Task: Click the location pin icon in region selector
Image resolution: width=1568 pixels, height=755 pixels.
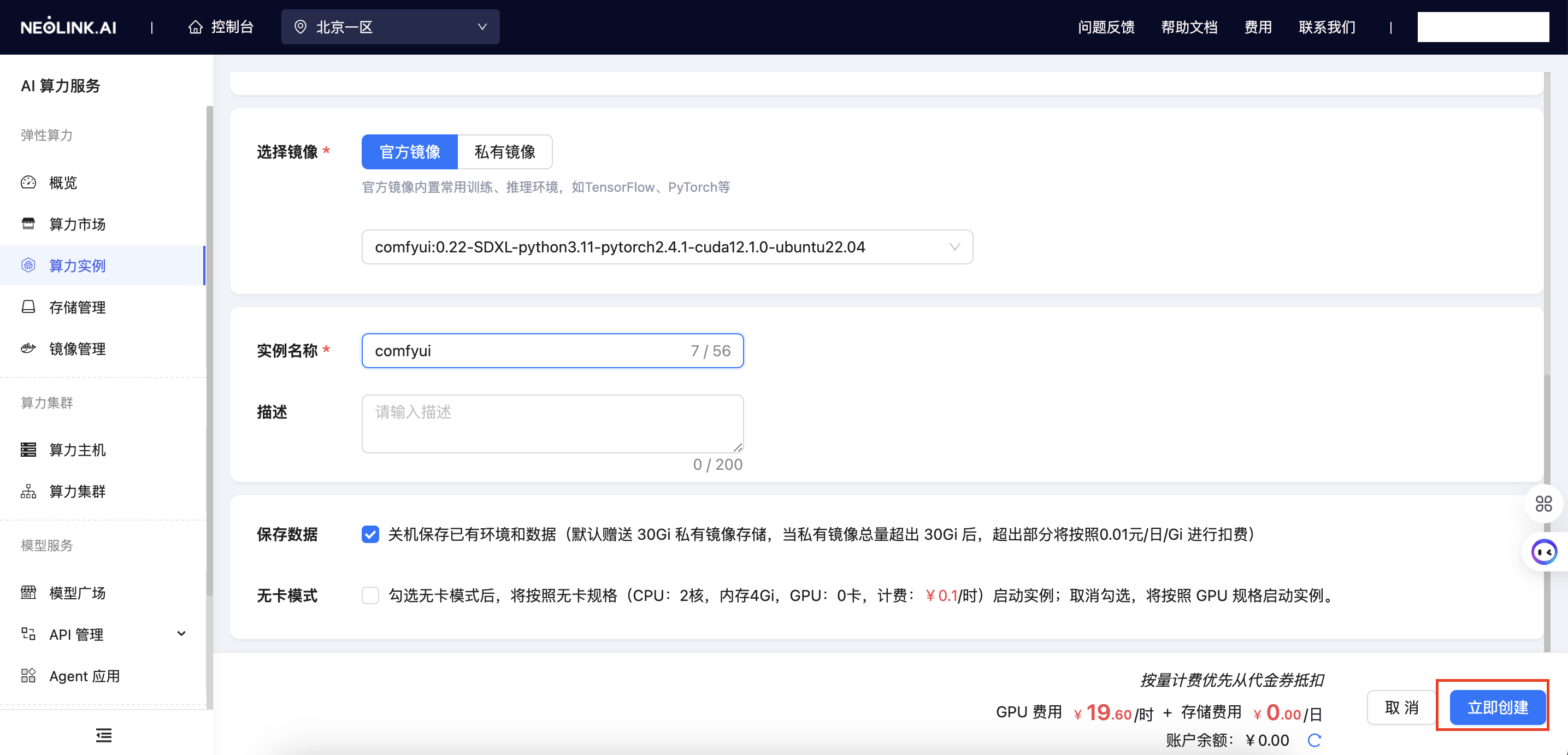Action: [x=300, y=27]
